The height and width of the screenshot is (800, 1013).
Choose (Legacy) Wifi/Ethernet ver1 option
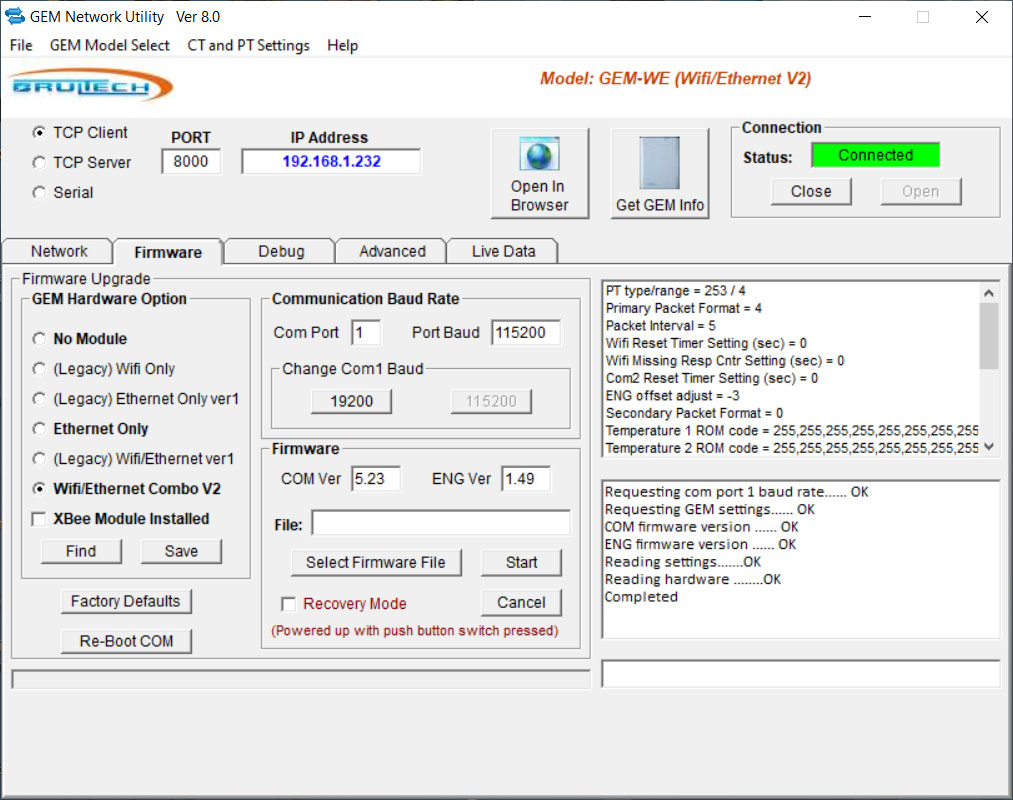pyautogui.click(x=39, y=459)
